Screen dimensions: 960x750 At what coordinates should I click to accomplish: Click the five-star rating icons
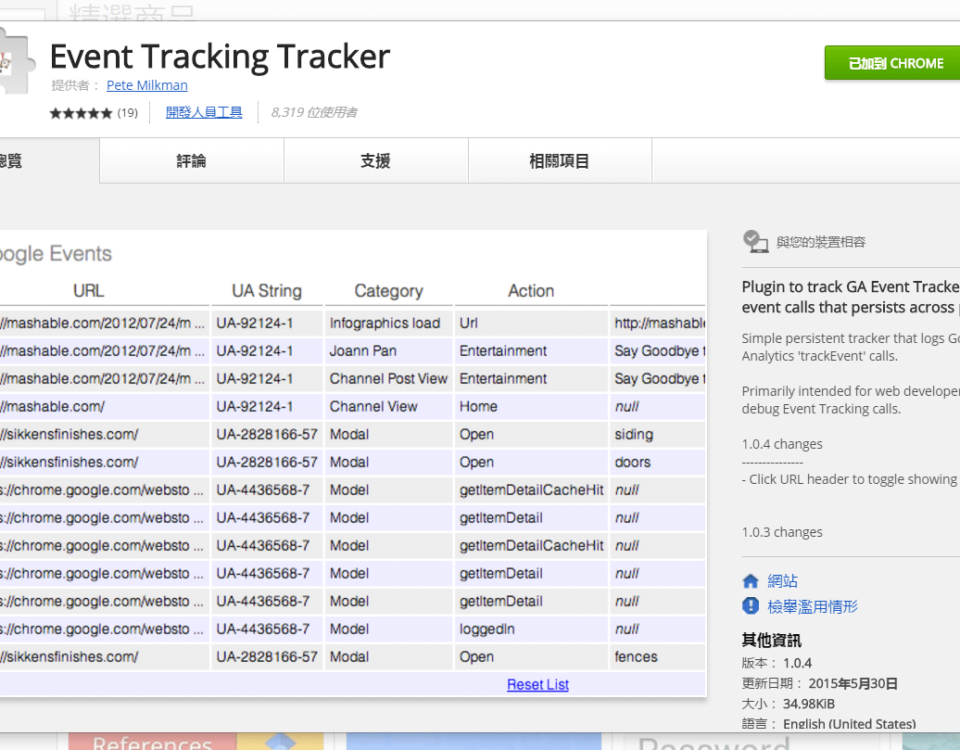81,113
